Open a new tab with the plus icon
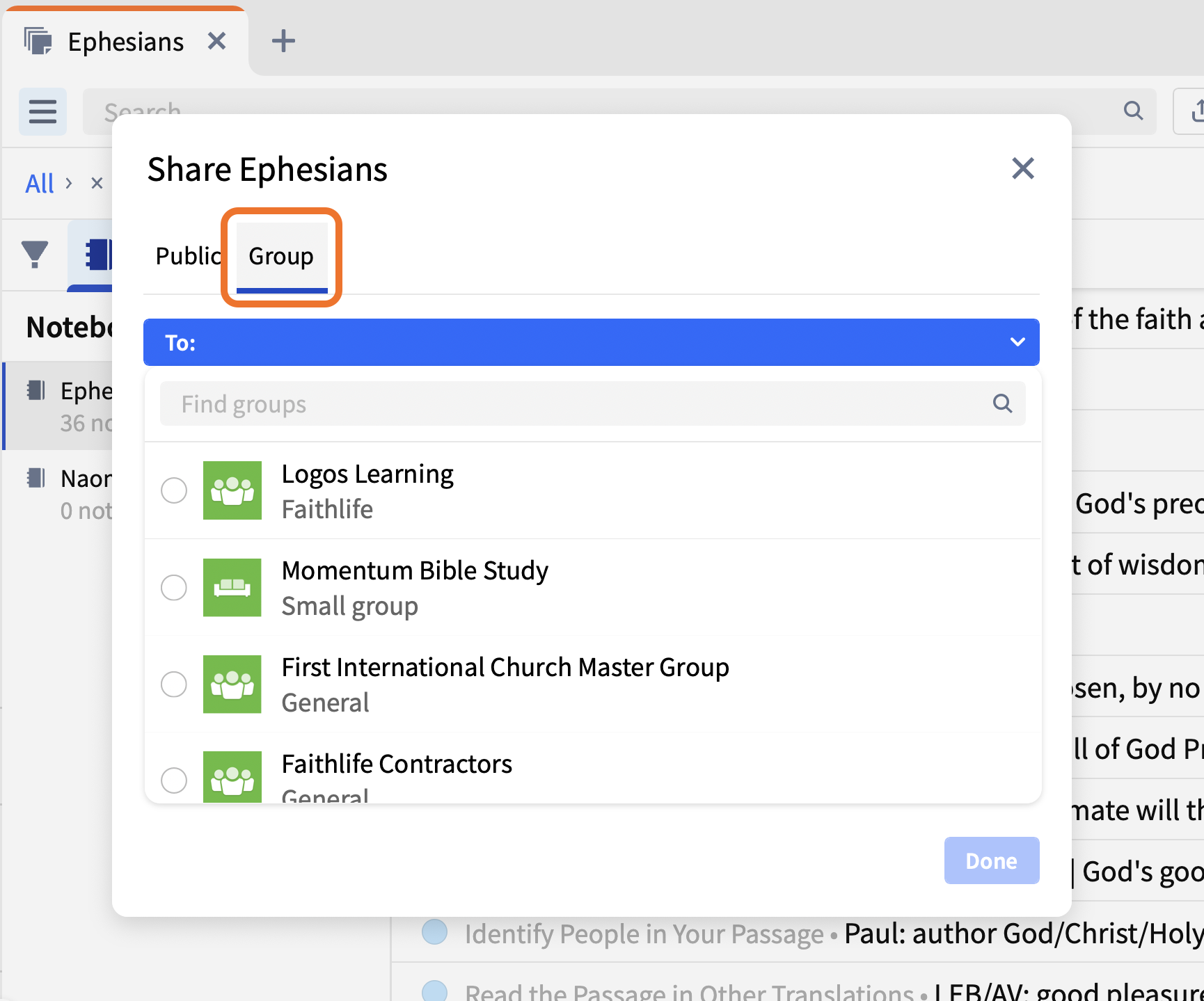The image size is (1204, 1001). pos(283,41)
